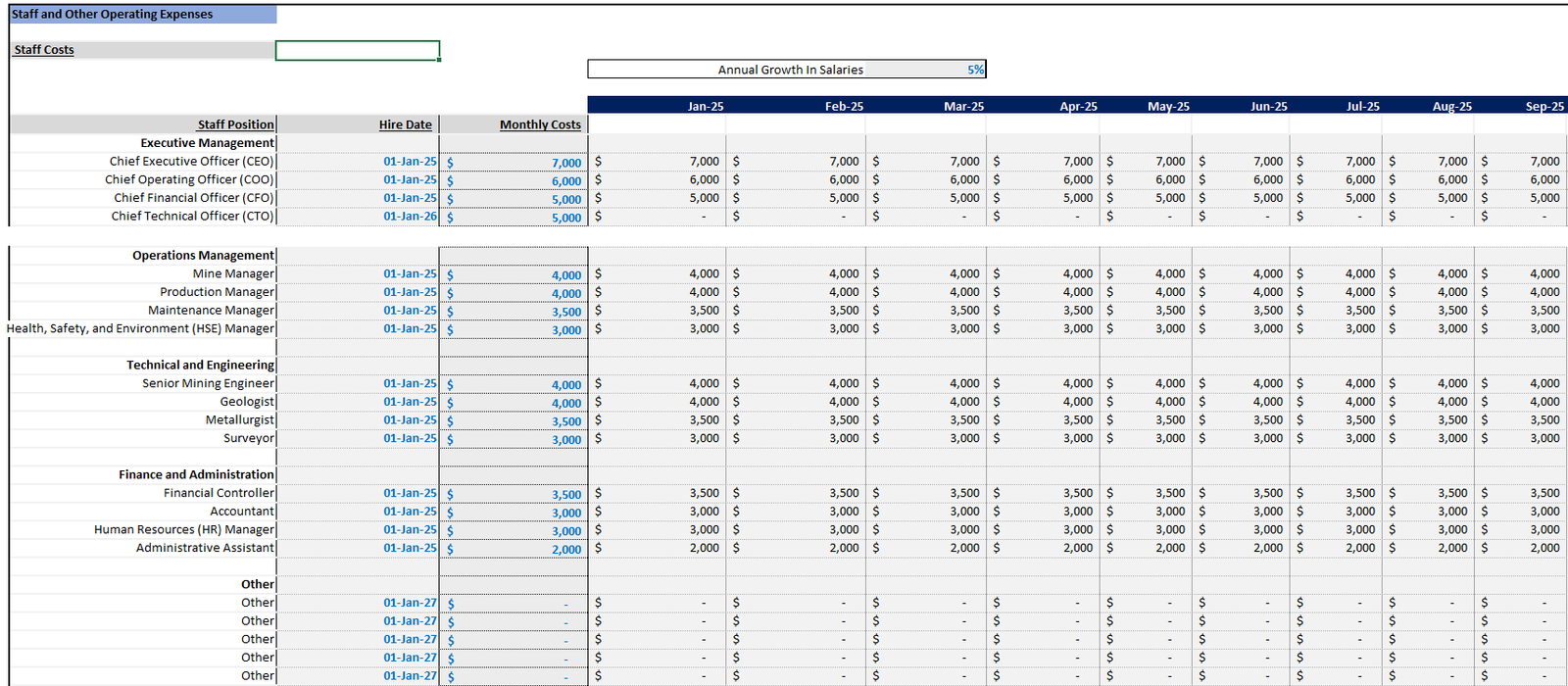Viewport: 1568px width, 686px height.
Task: Click the 'Finance and Administration' group label
Action: [x=196, y=475]
